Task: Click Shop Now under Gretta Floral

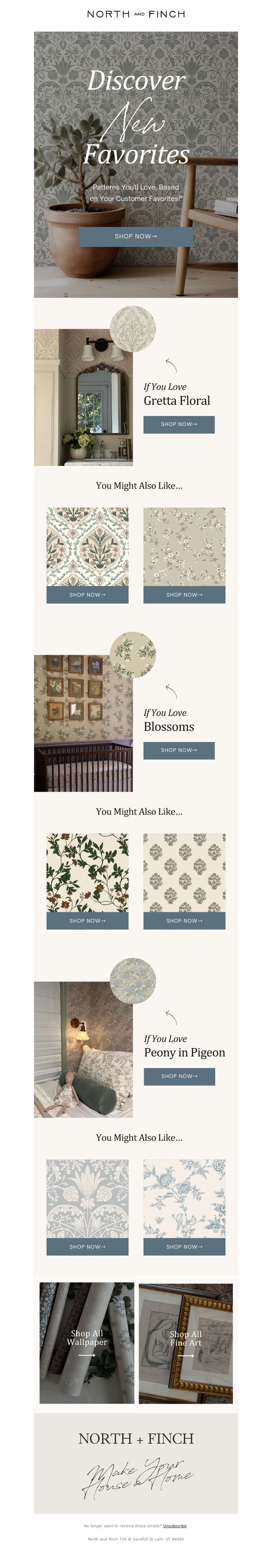Action: (179, 424)
